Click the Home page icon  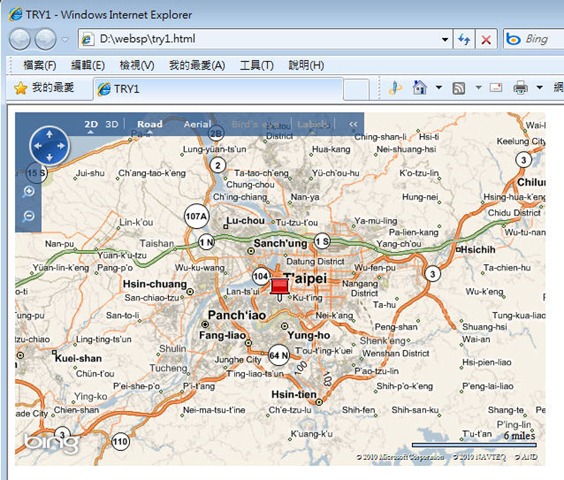(419, 87)
